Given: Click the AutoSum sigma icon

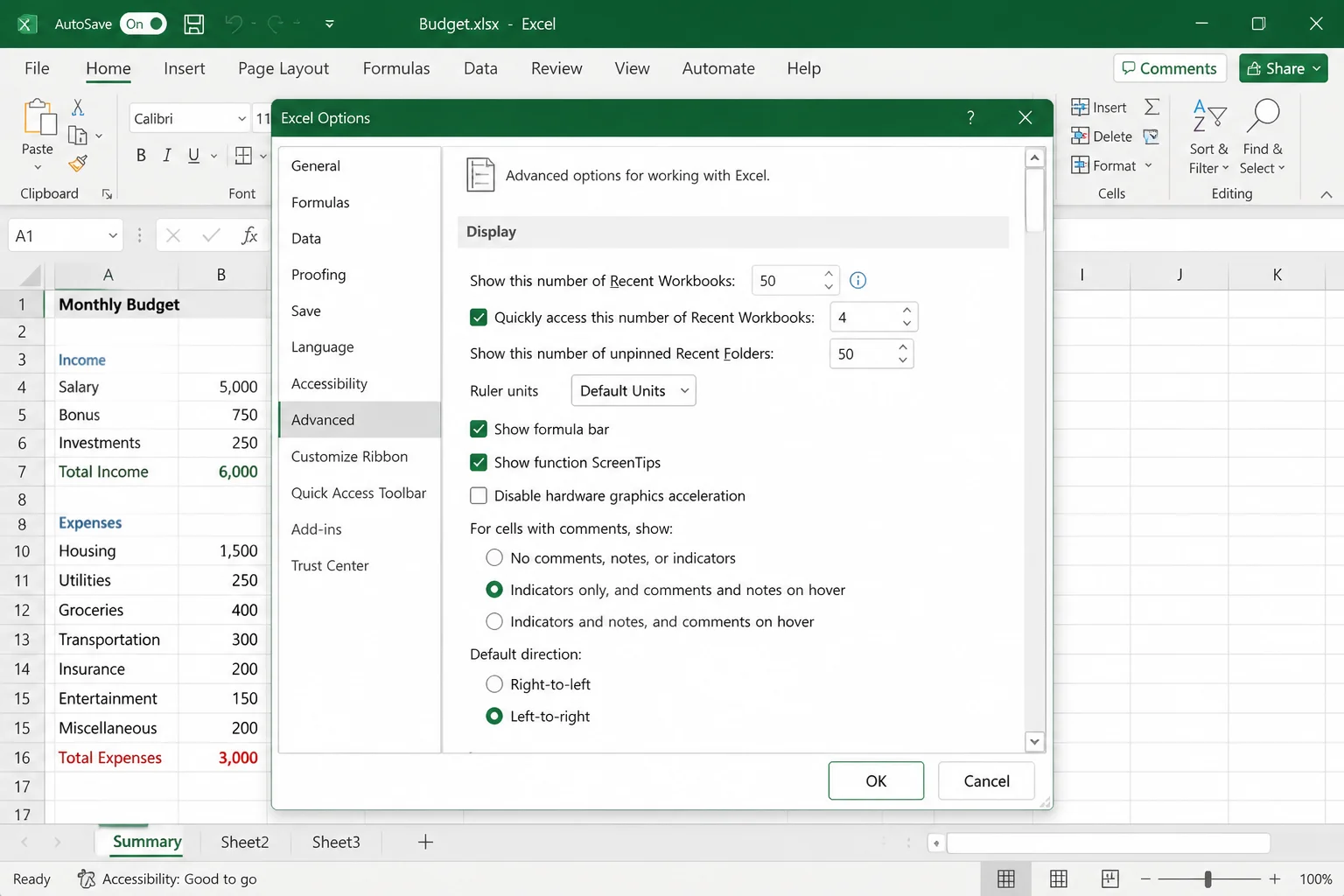Looking at the screenshot, I should (1151, 107).
